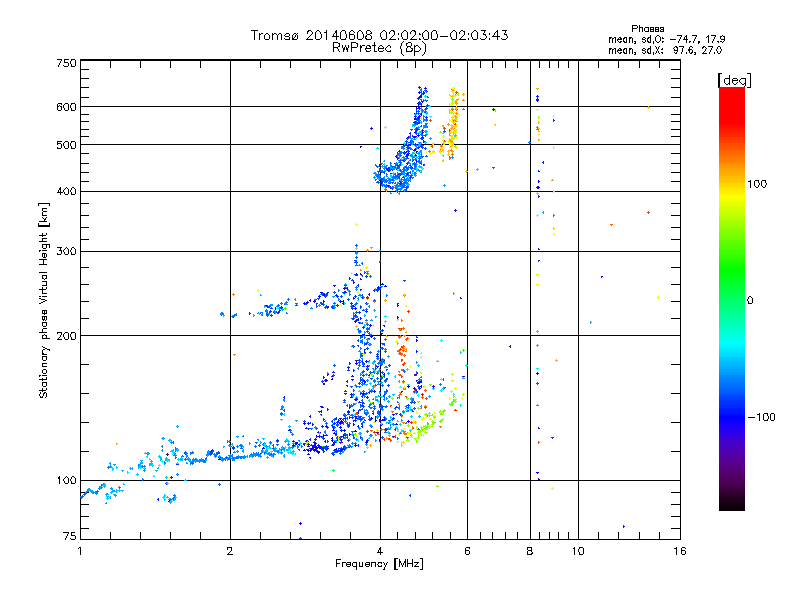Click the 'Frequency [MHz]' axis label

click(x=379, y=564)
